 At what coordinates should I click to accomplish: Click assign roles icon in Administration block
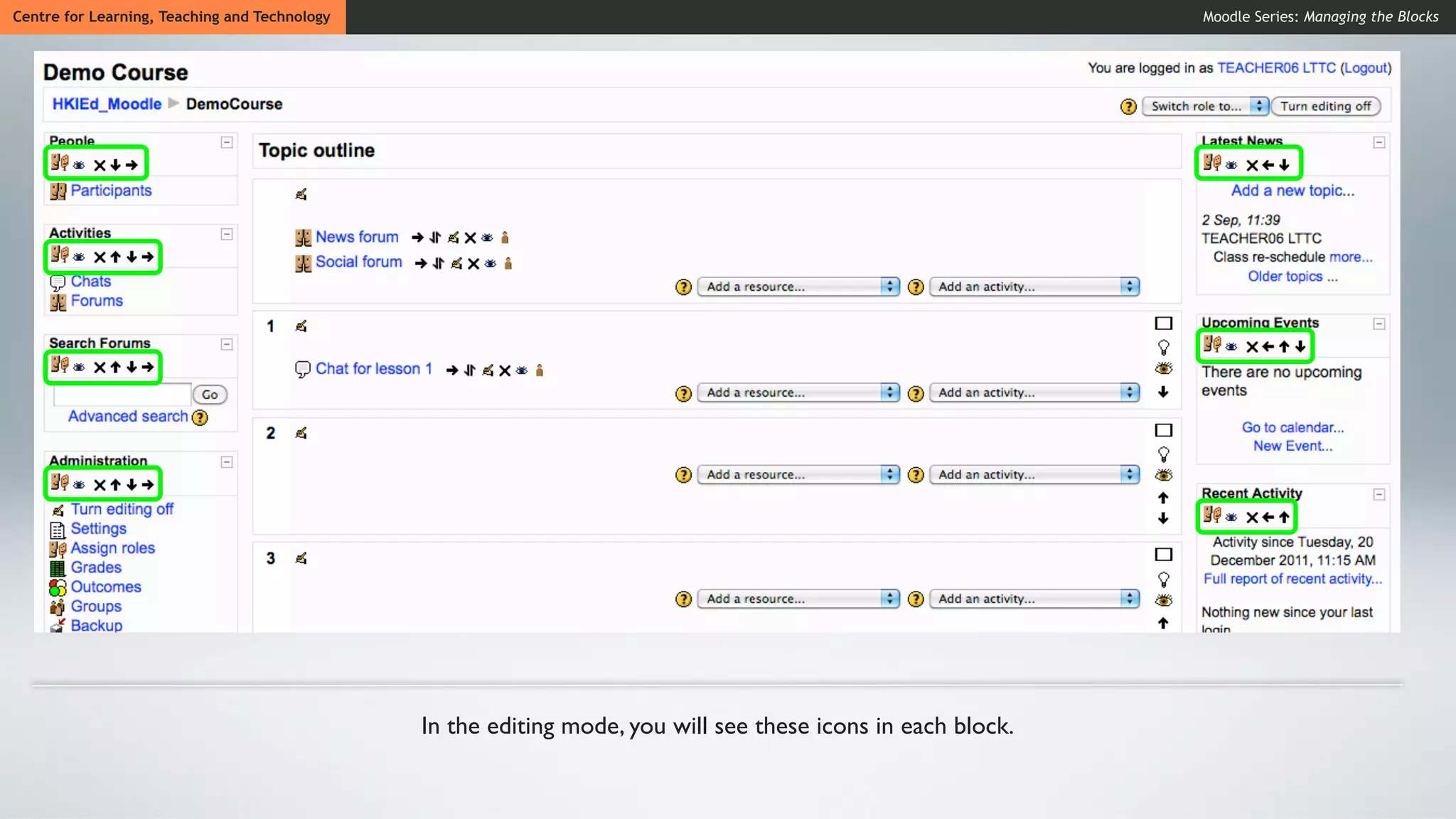[x=60, y=483]
